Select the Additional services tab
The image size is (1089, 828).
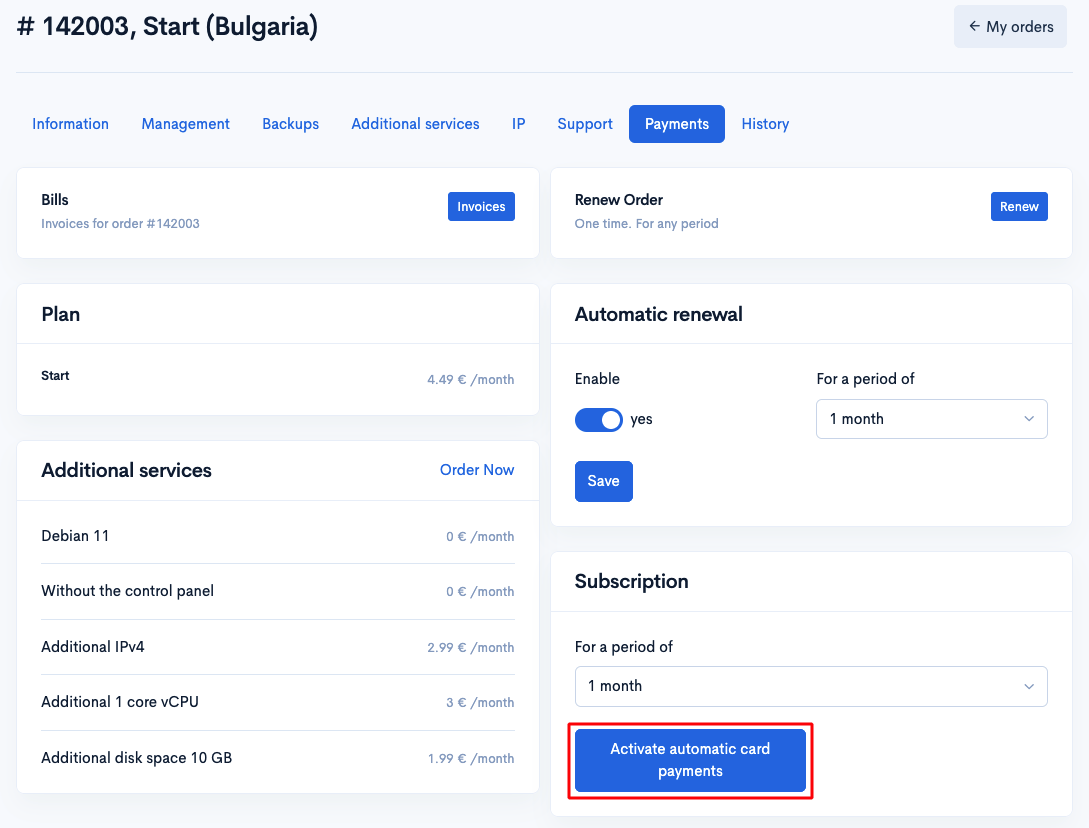(x=415, y=124)
